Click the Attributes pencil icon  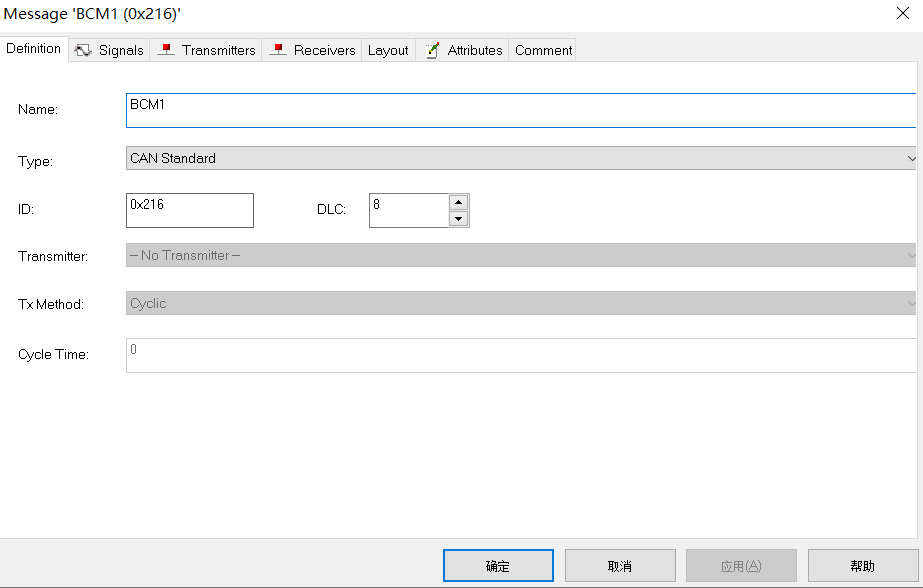432,49
